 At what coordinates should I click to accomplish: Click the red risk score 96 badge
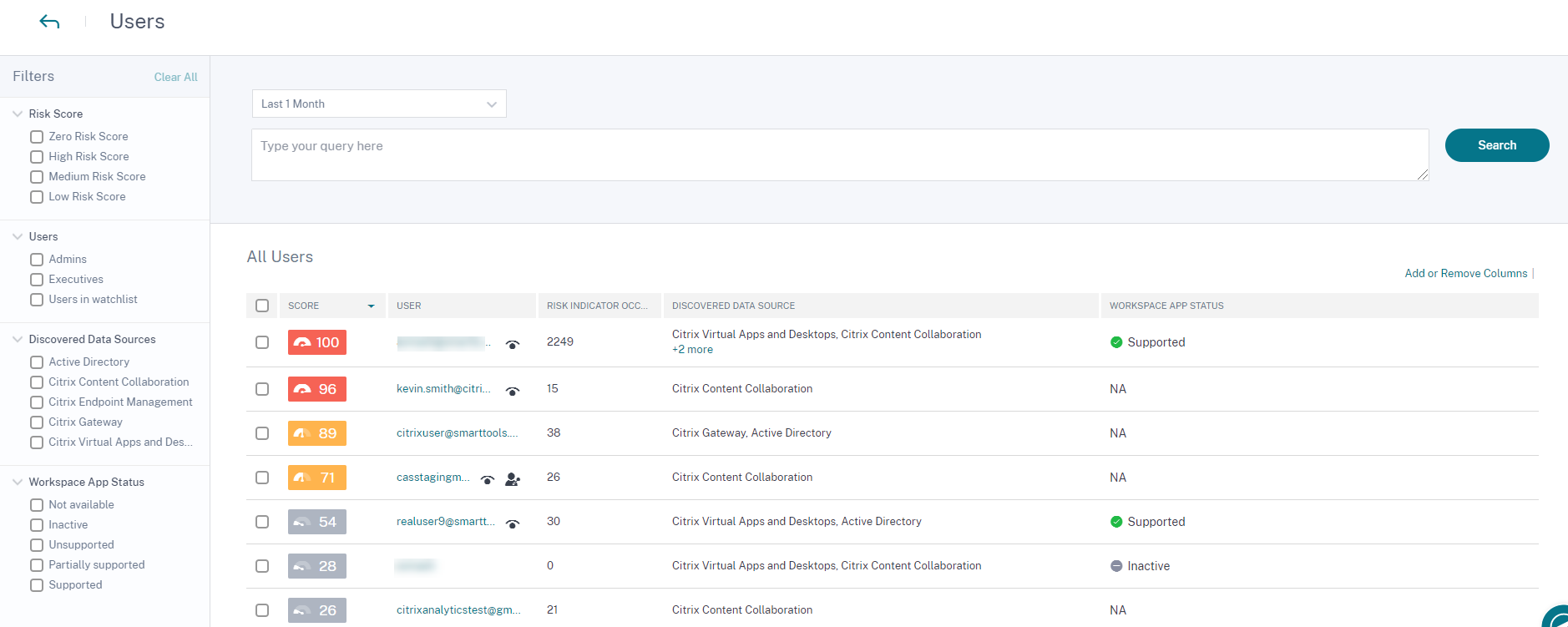point(317,389)
